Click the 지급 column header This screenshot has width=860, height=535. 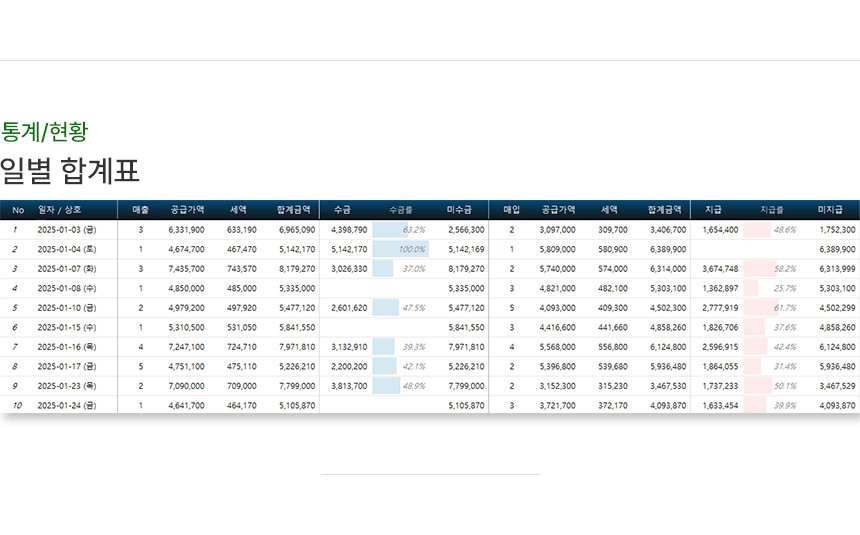[x=713, y=210]
